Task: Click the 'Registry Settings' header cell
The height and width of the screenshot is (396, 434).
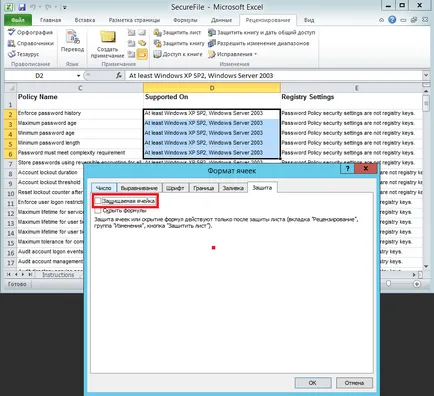Action: coord(351,100)
